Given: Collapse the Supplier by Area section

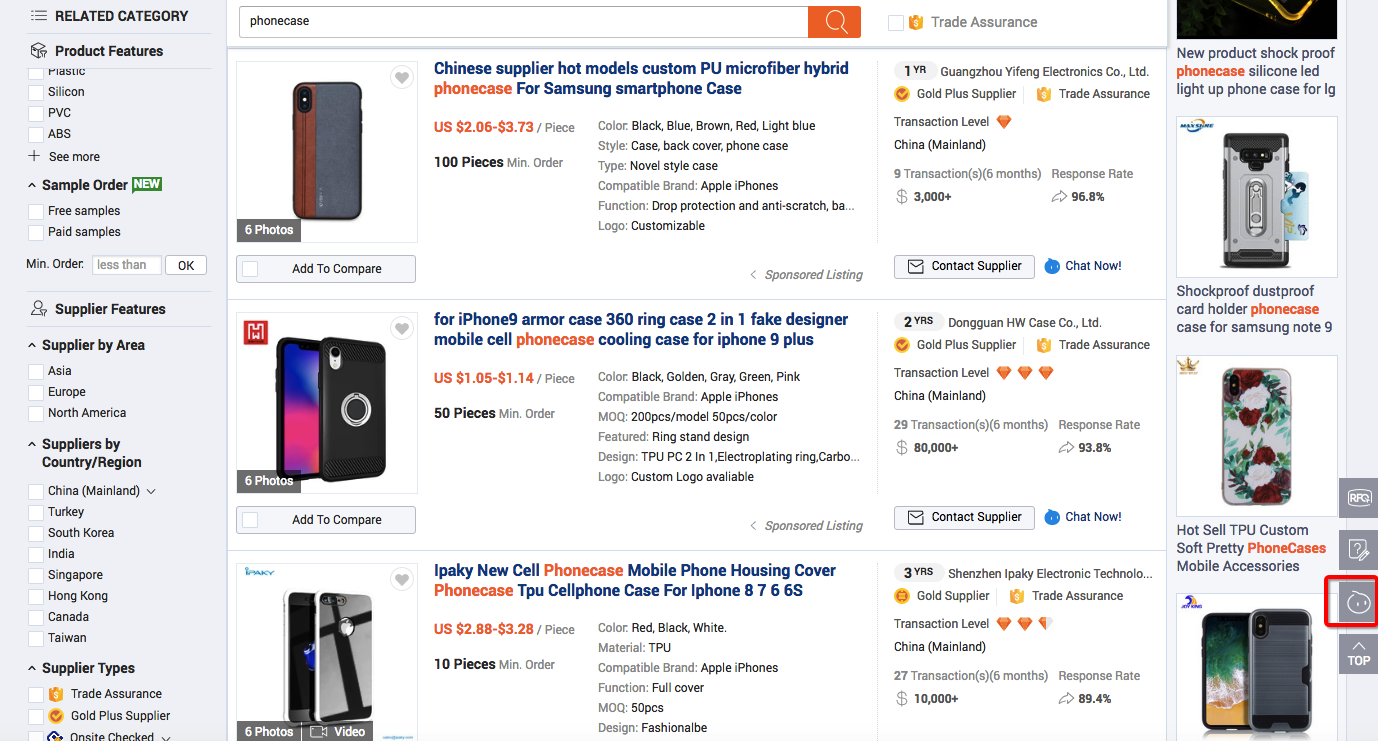Looking at the screenshot, I should click(x=32, y=345).
